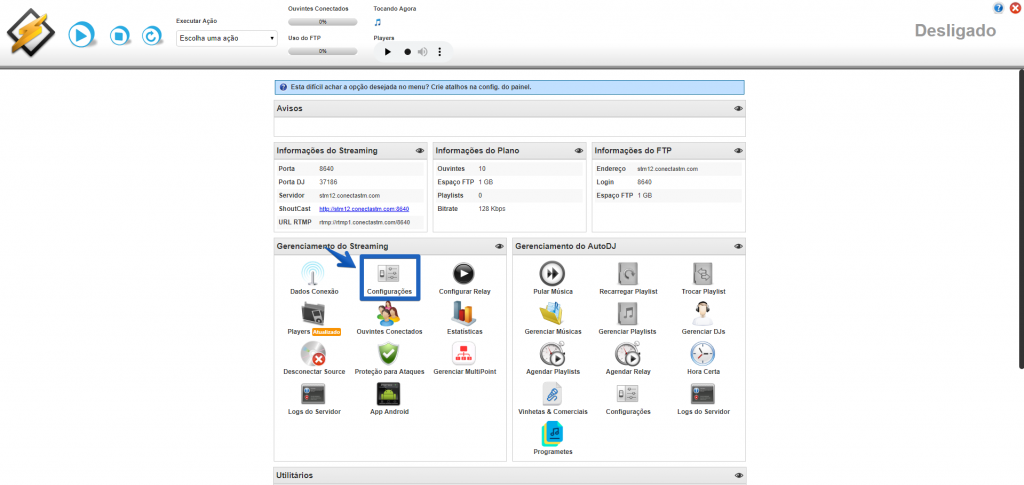Image resolution: width=1024 pixels, height=485 pixels.
Task: Open Gerenciar MultiPoint icon
Action: pos(464,353)
